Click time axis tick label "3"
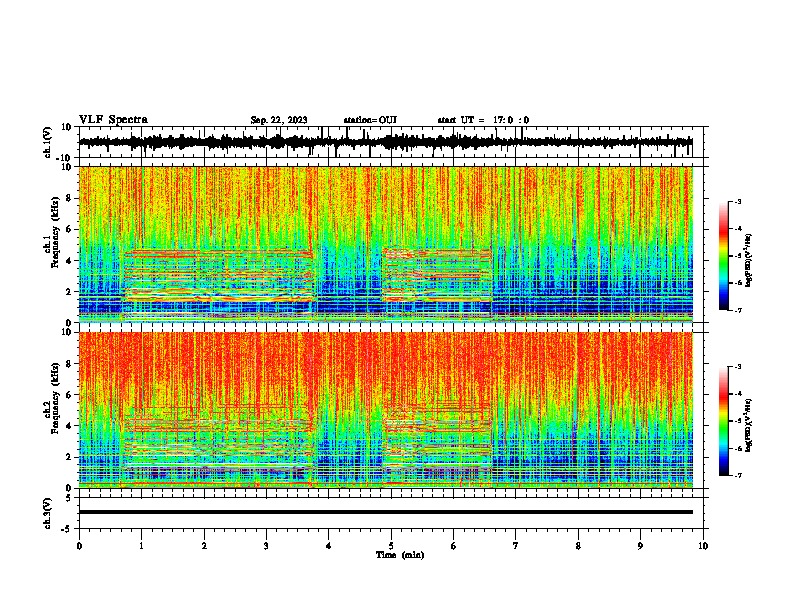Screen dimensions: 792x612 pyautogui.click(x=266, y=546)
